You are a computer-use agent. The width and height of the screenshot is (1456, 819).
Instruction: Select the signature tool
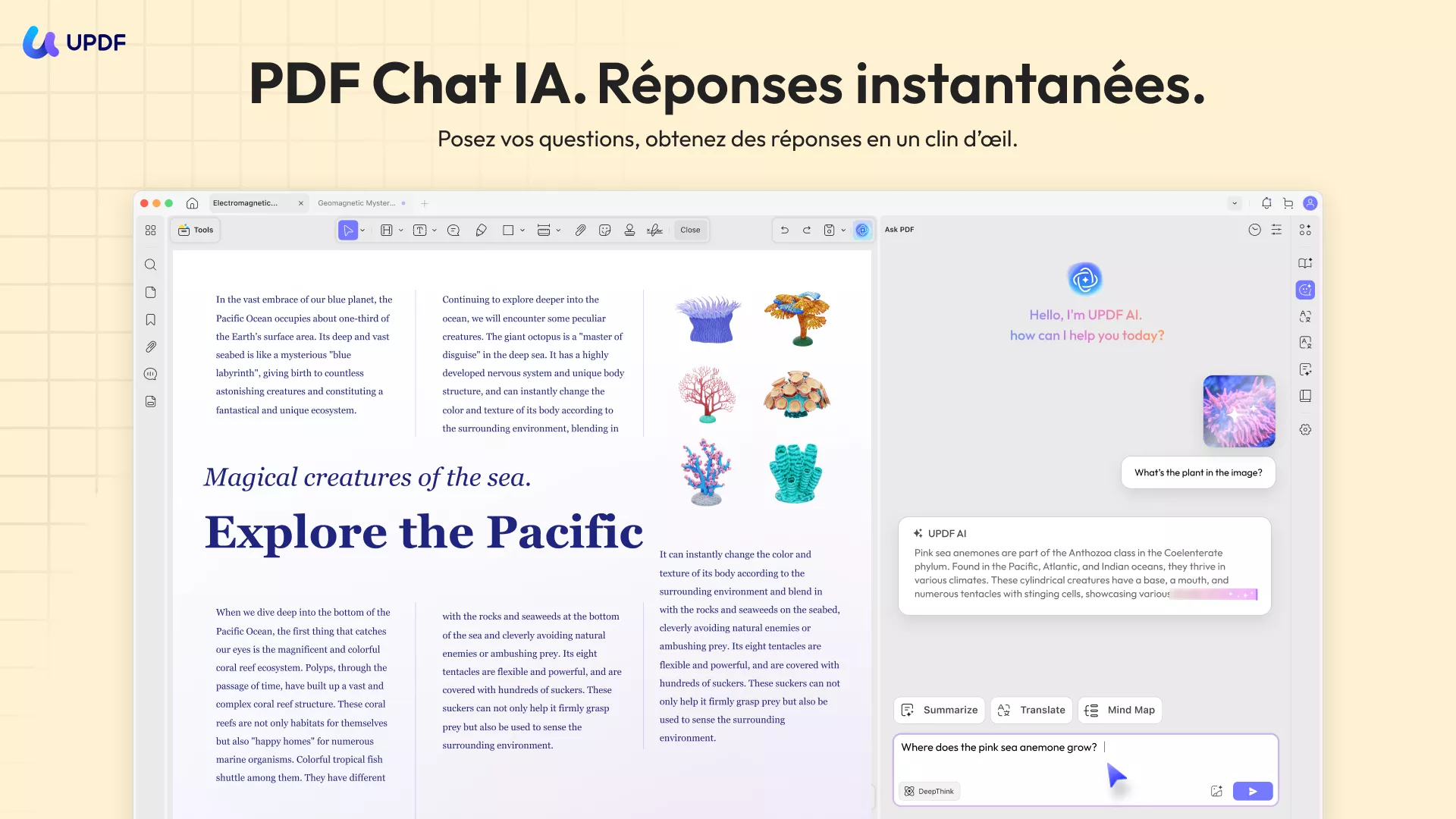click(654, 230)
